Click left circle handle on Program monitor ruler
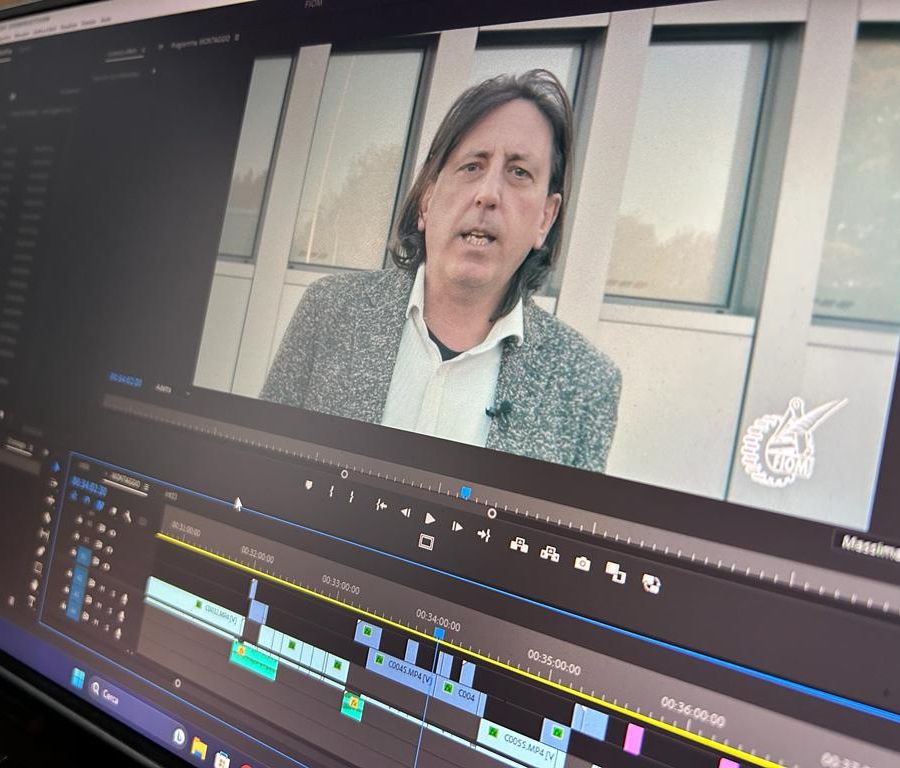 pyautogui.click(x=344, y=474)
